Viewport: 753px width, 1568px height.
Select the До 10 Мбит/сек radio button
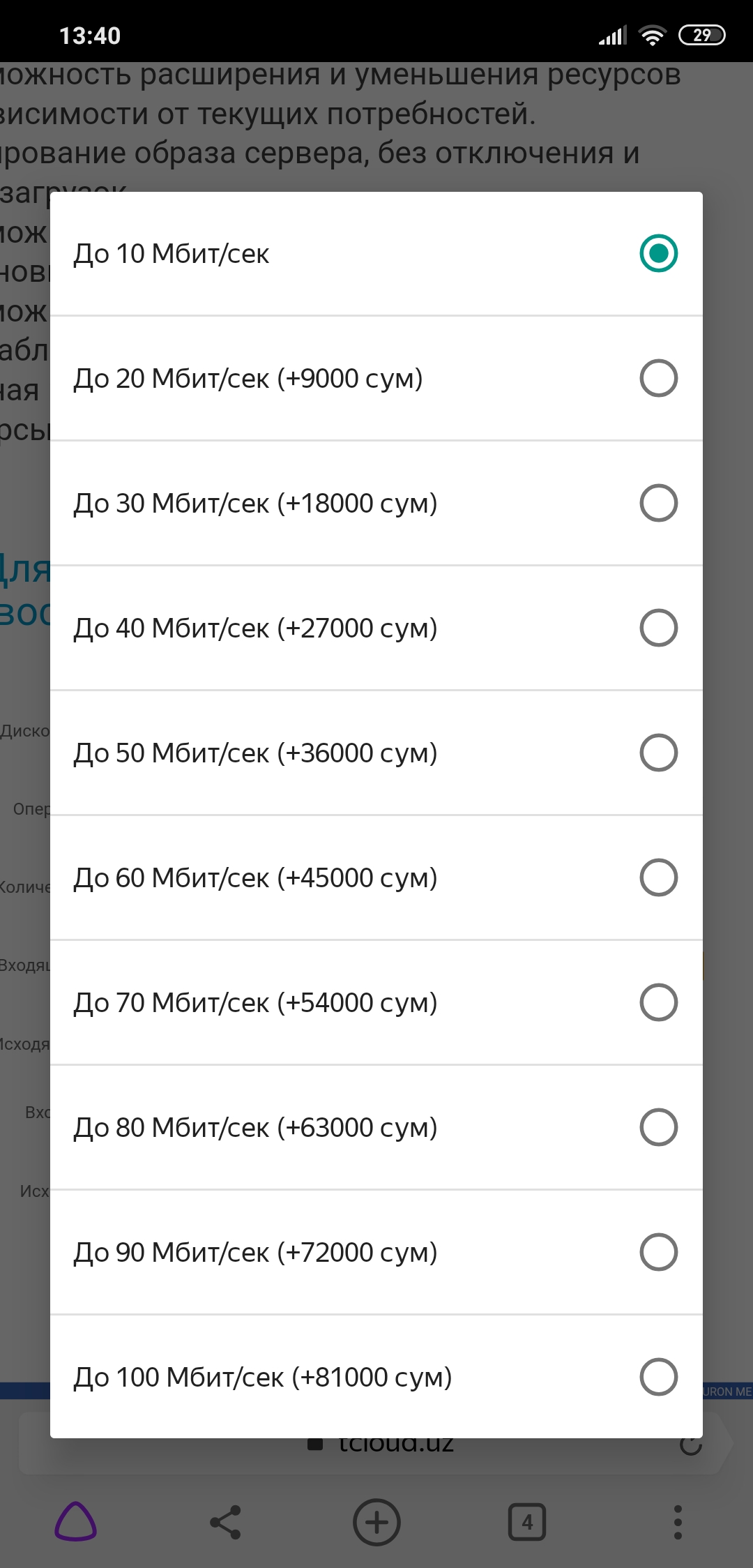pos(658,253)
